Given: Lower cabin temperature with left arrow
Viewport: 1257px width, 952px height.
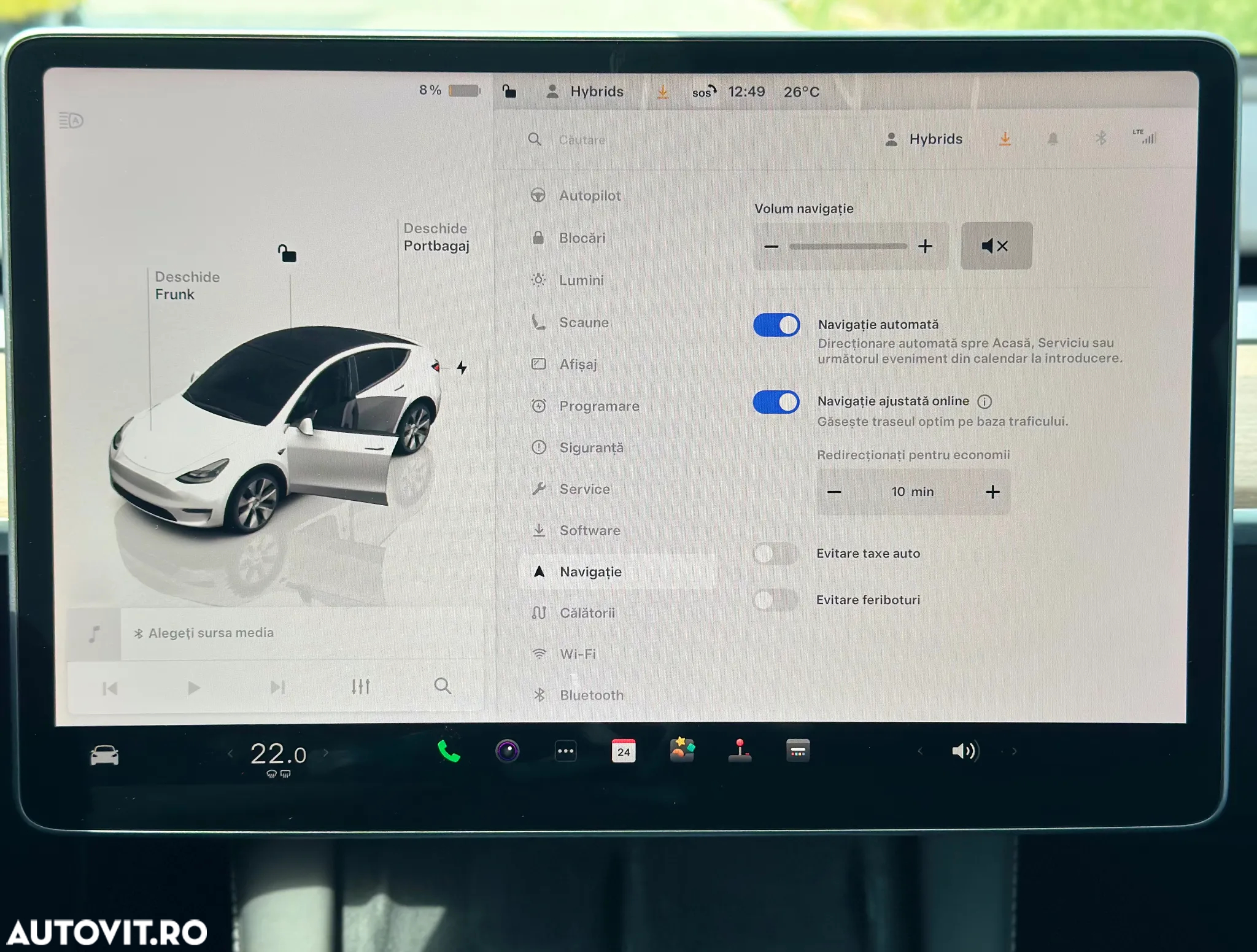Looking at the screenshot, I should [x=230, y=753].
